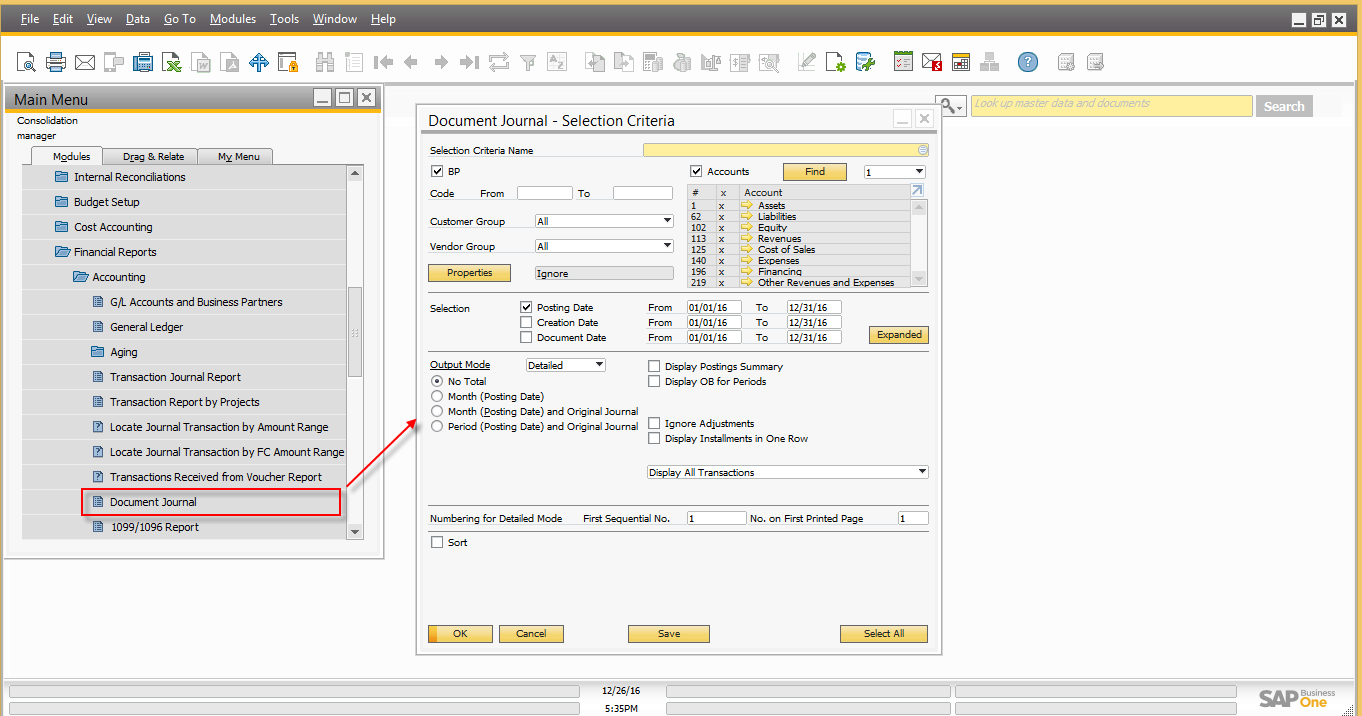Viewport: 1362px width, 716px height.
Task: Click the Select All button
Action: [x=884, y=634]
